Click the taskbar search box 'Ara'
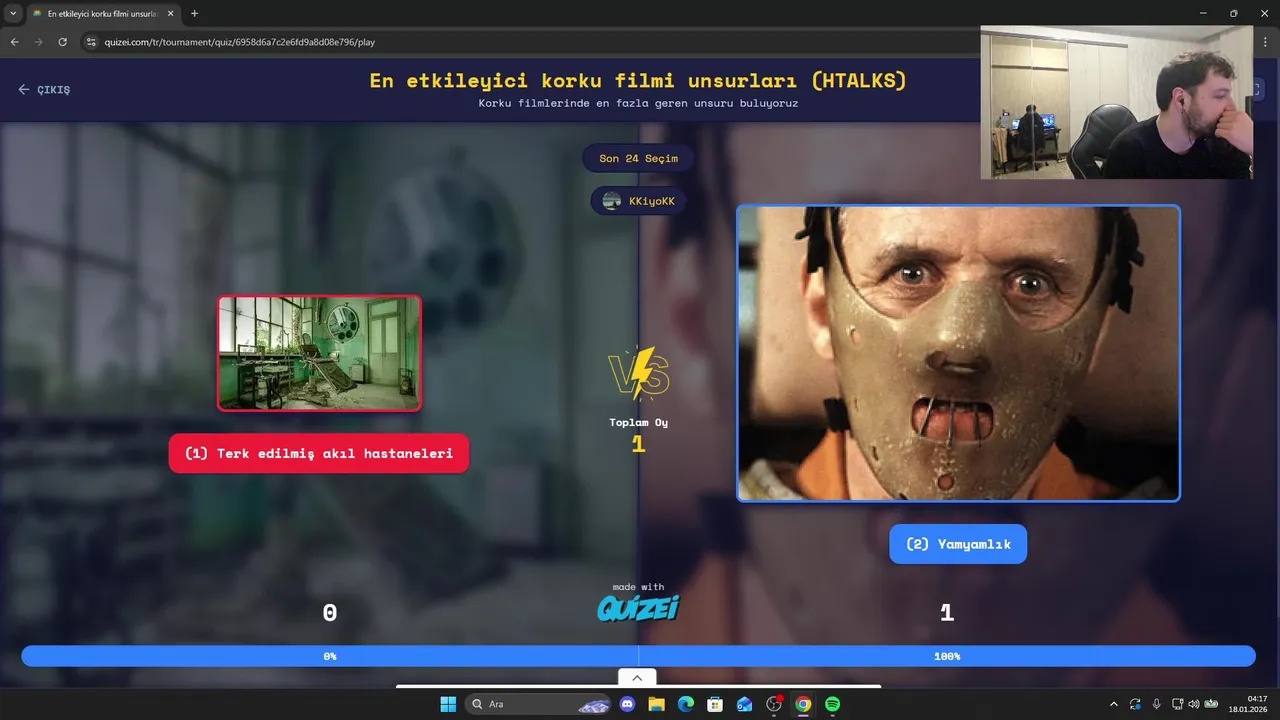 540,704
